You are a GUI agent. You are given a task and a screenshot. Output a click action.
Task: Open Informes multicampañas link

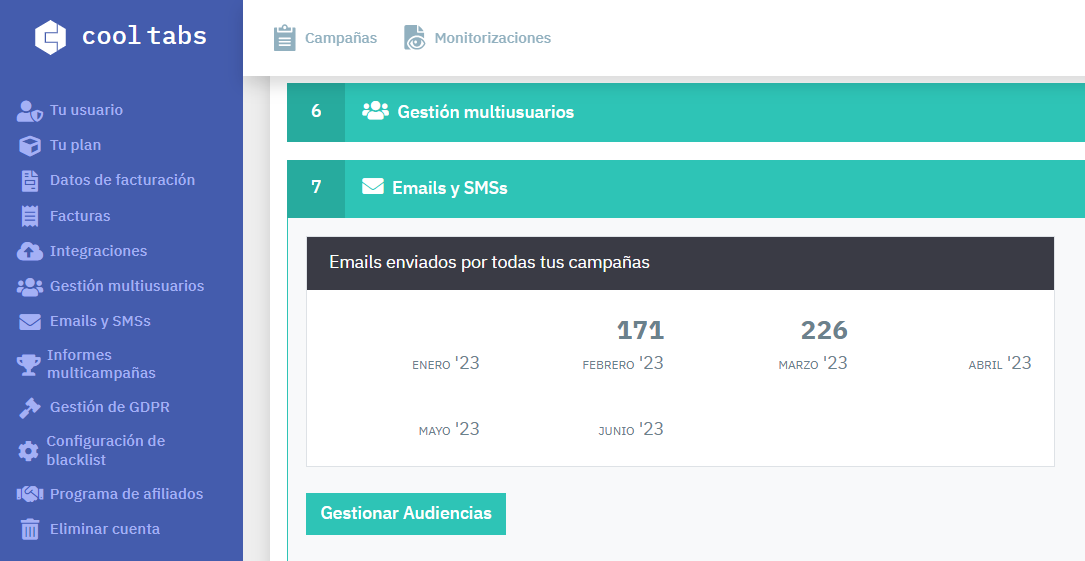101,364
